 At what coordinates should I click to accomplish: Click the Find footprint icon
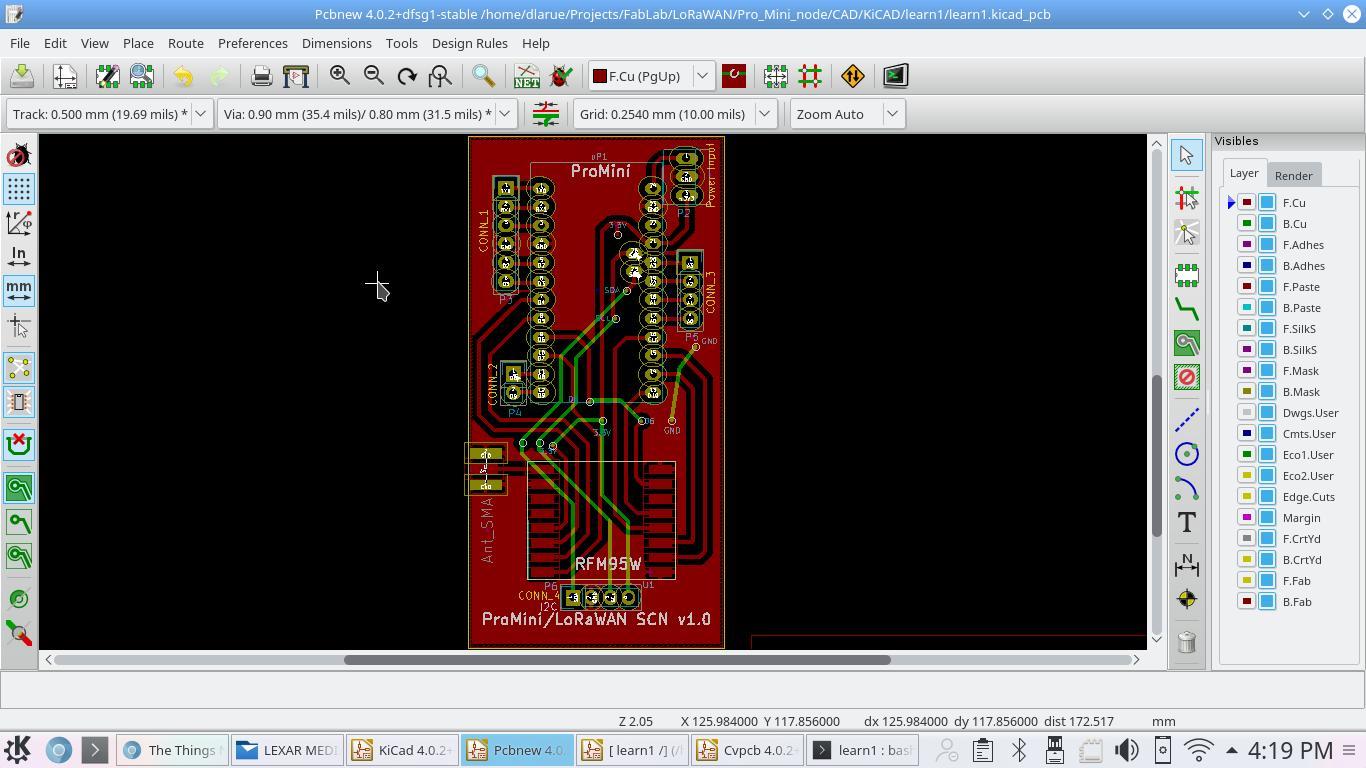tap(484, 76)
